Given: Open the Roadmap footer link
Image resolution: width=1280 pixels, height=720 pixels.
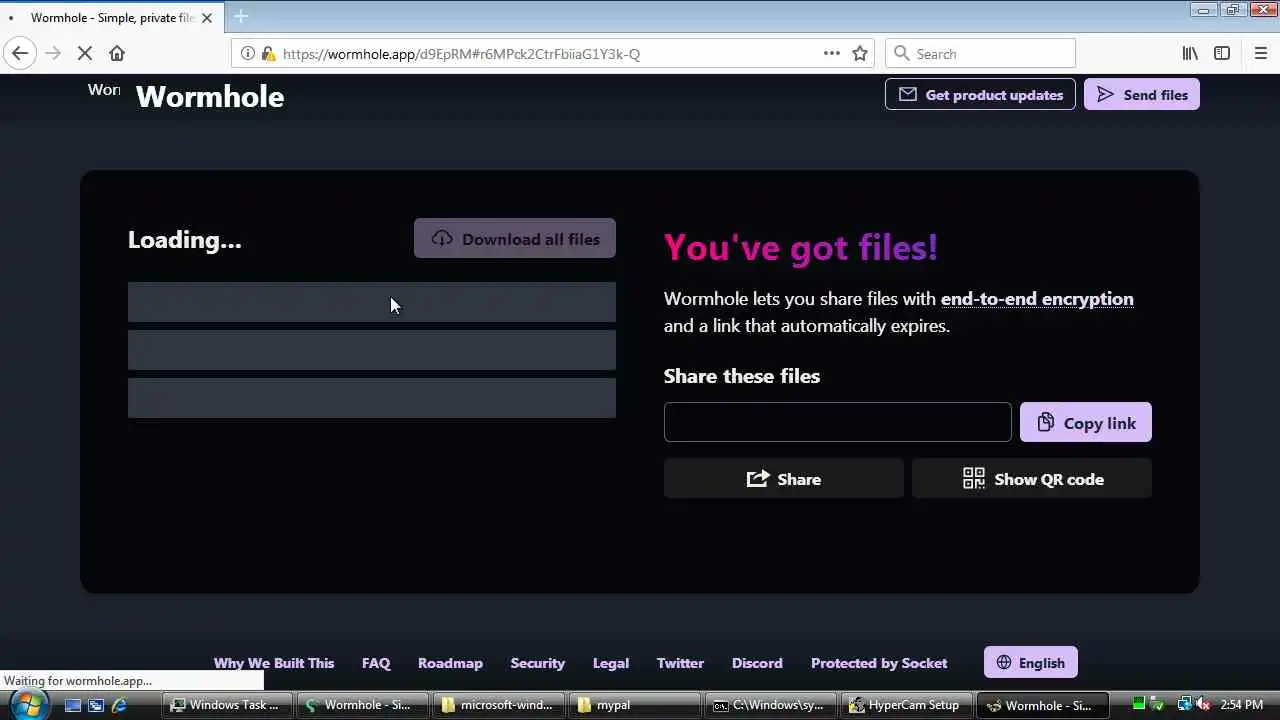Looking at the screenshot, I should (450, 663).
